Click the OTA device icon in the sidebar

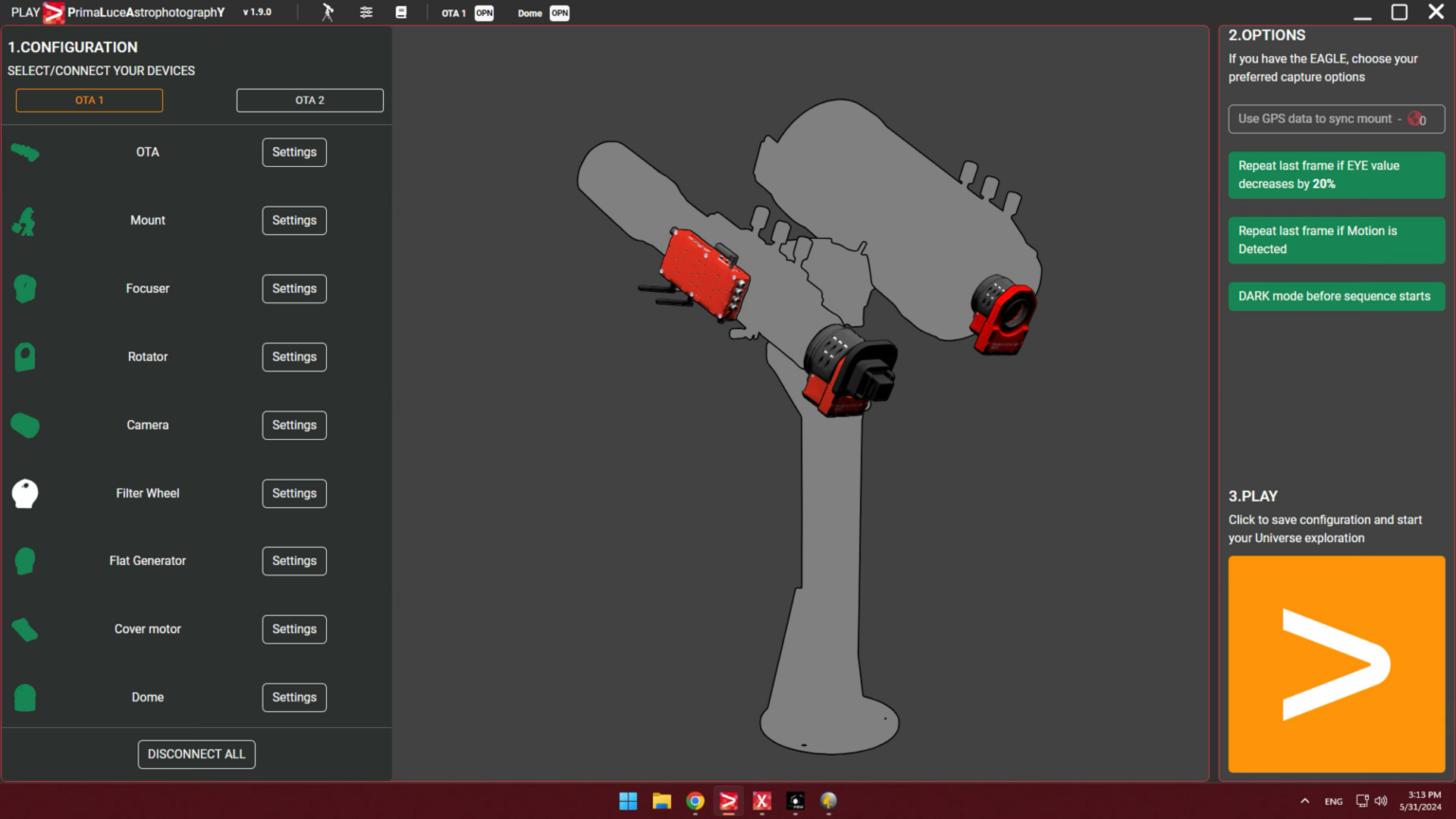25,152
